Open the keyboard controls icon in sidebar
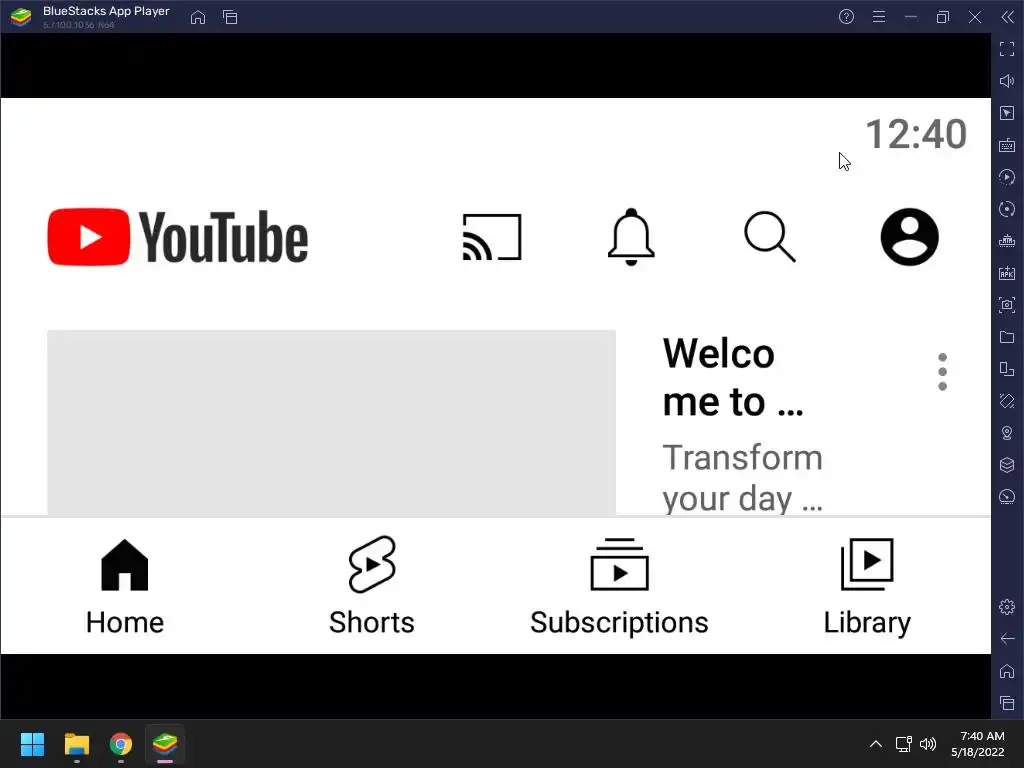The image size is (1024, 768). coord(1007,145)
